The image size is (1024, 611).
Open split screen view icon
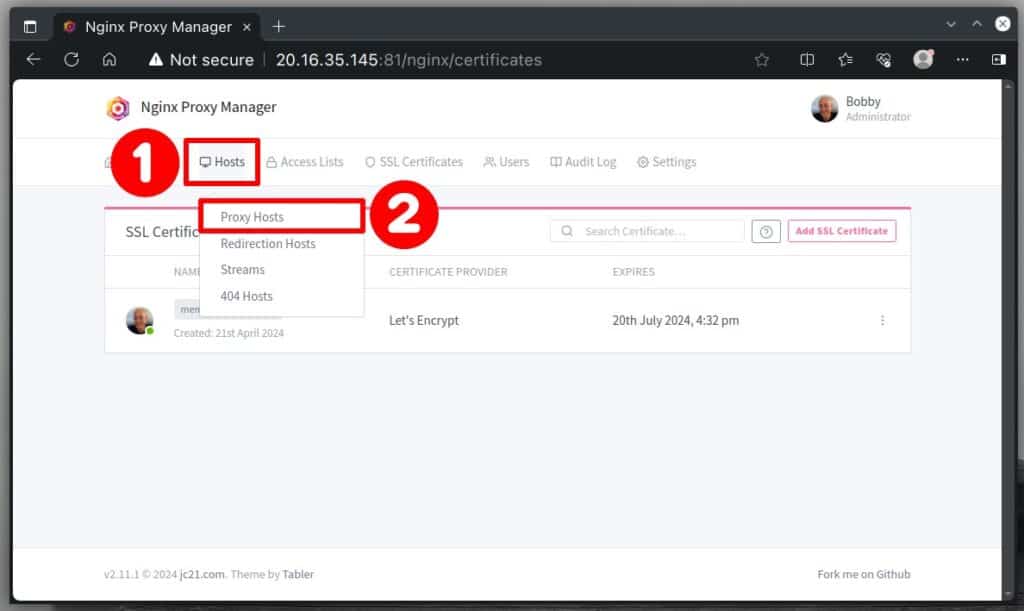pos(807,60)
